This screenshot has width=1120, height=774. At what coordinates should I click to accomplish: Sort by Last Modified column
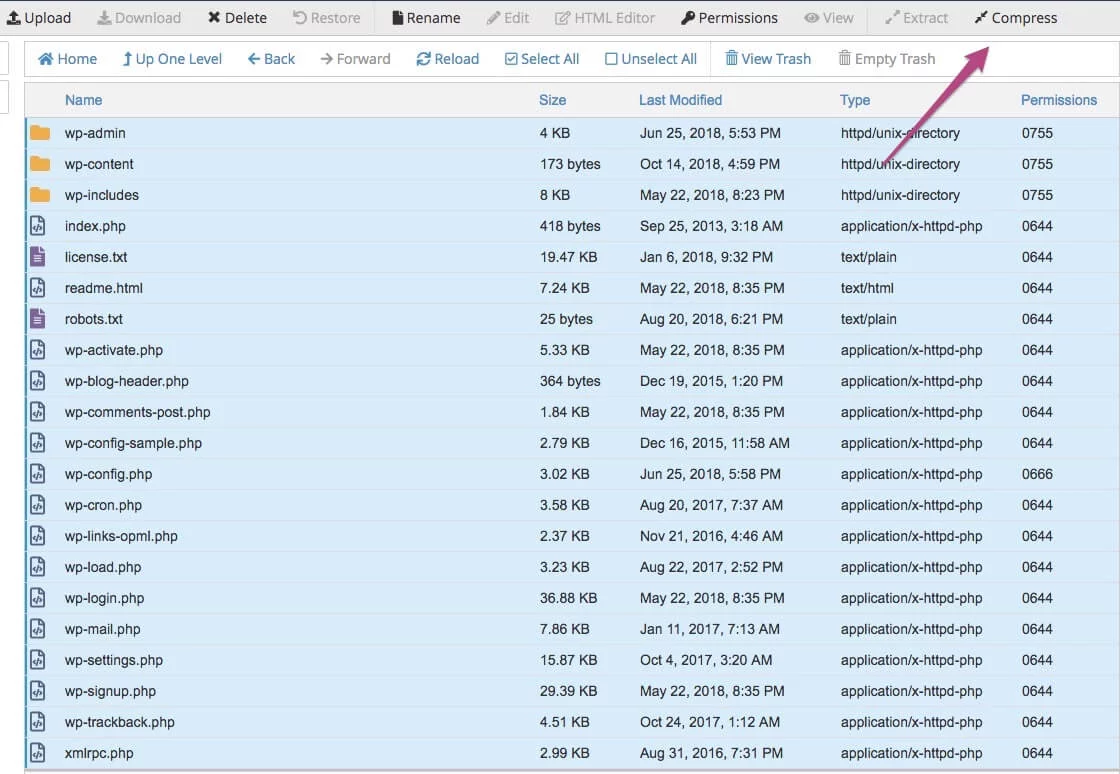[681, 100]
